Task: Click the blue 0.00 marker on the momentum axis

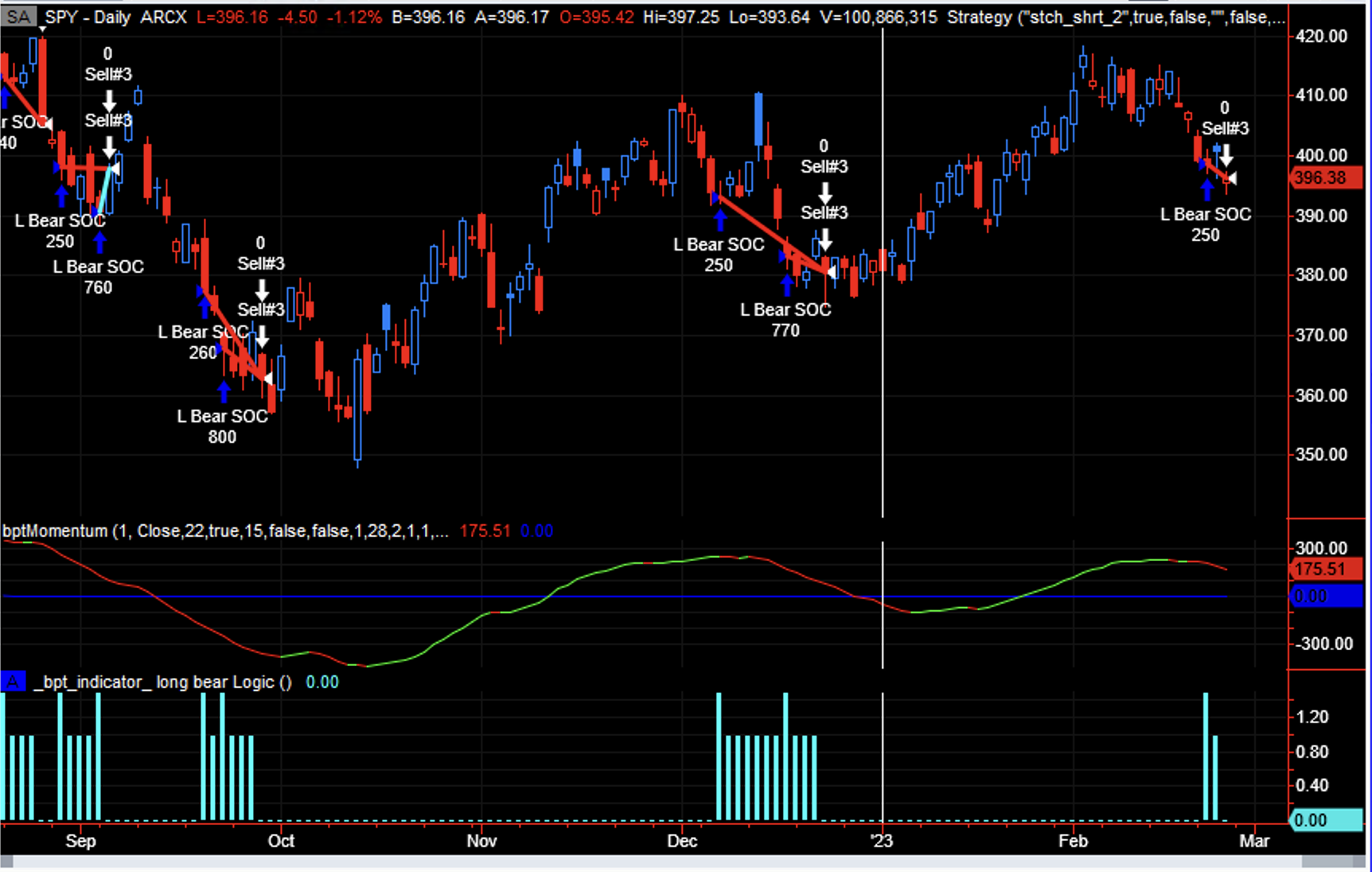Action: tap(1325, 596)
